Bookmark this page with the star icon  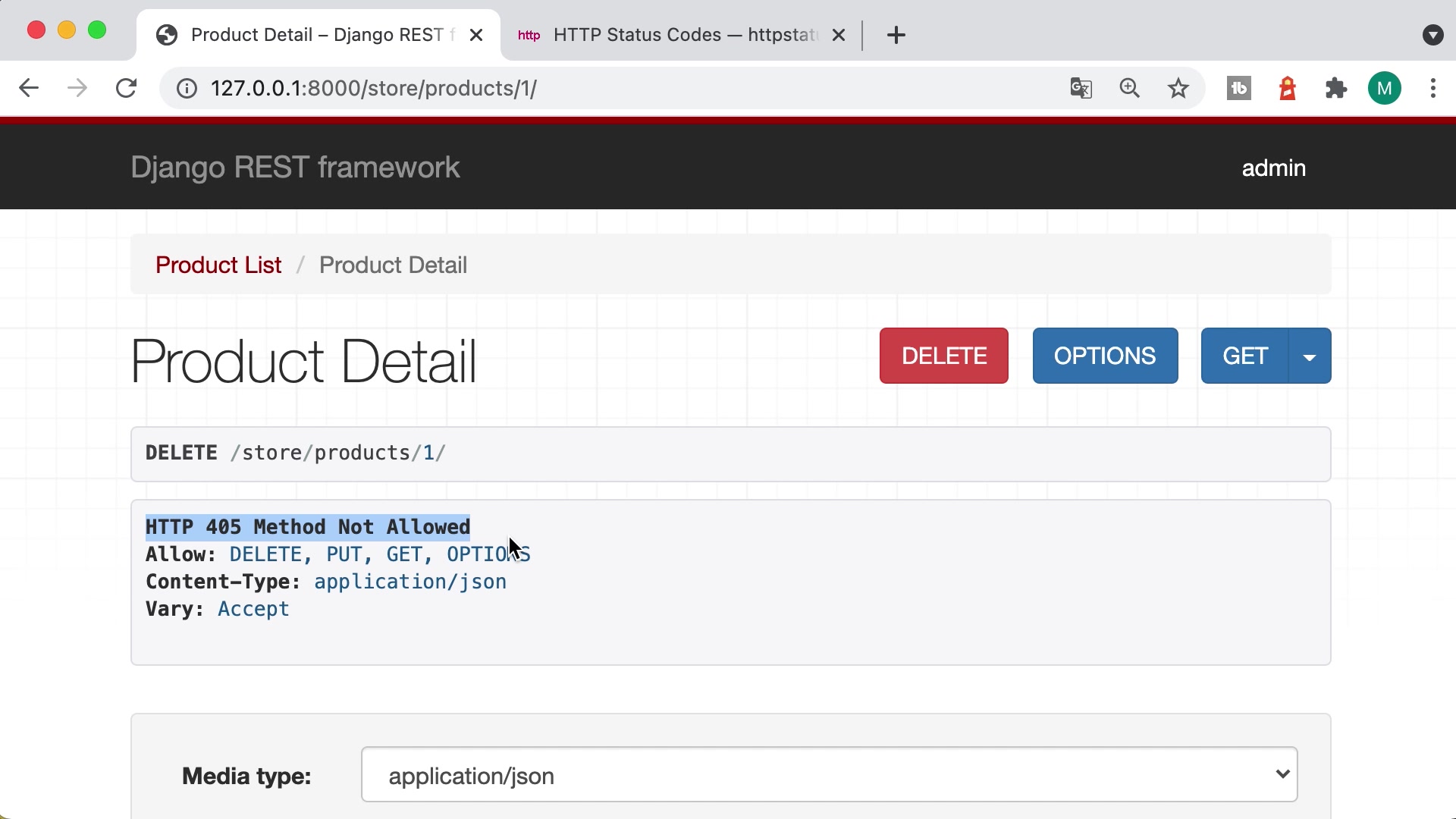(1178, 89)
